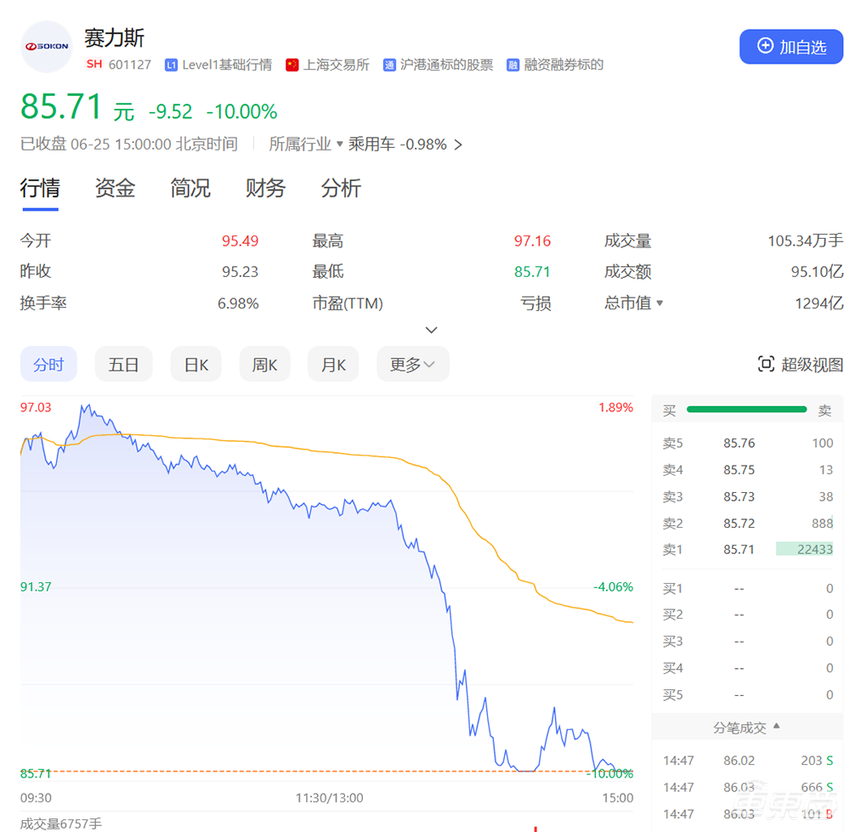The height and width of the screenshot is (832, 850).
Task: Click the 周K chart button
Action: pos(264,364)
